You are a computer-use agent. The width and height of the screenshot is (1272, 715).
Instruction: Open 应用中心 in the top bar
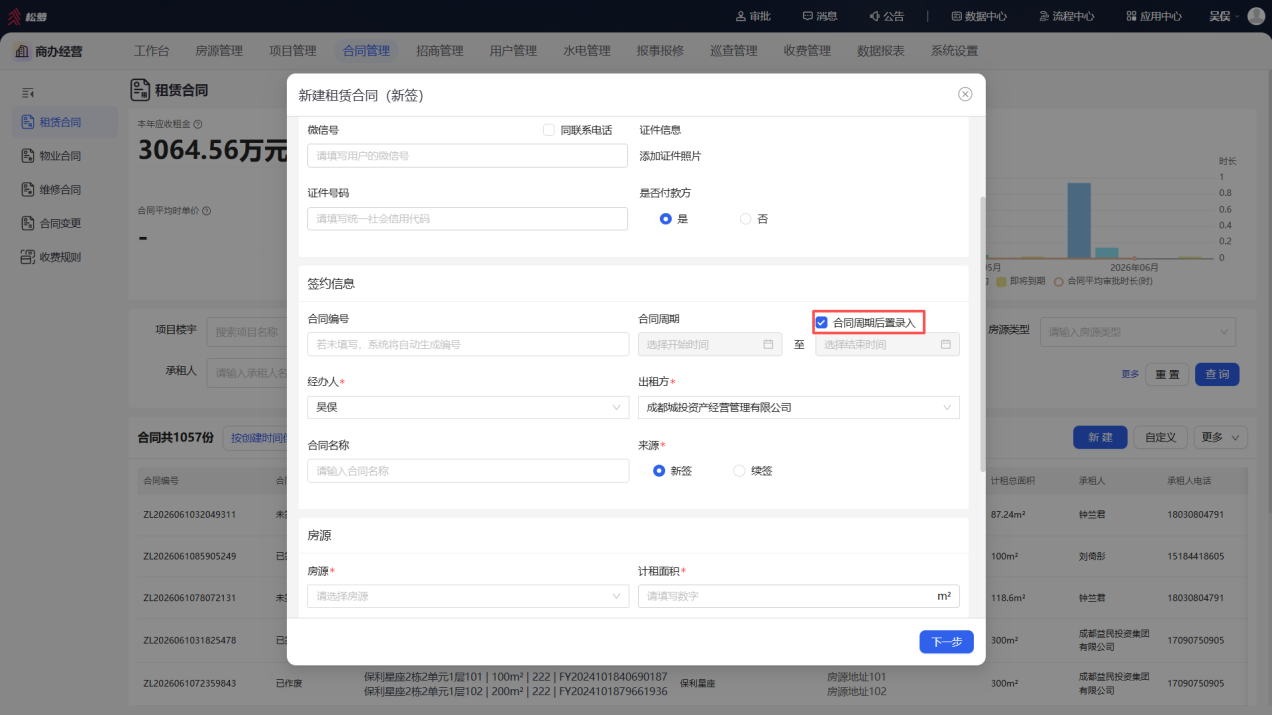(1154, 16)
